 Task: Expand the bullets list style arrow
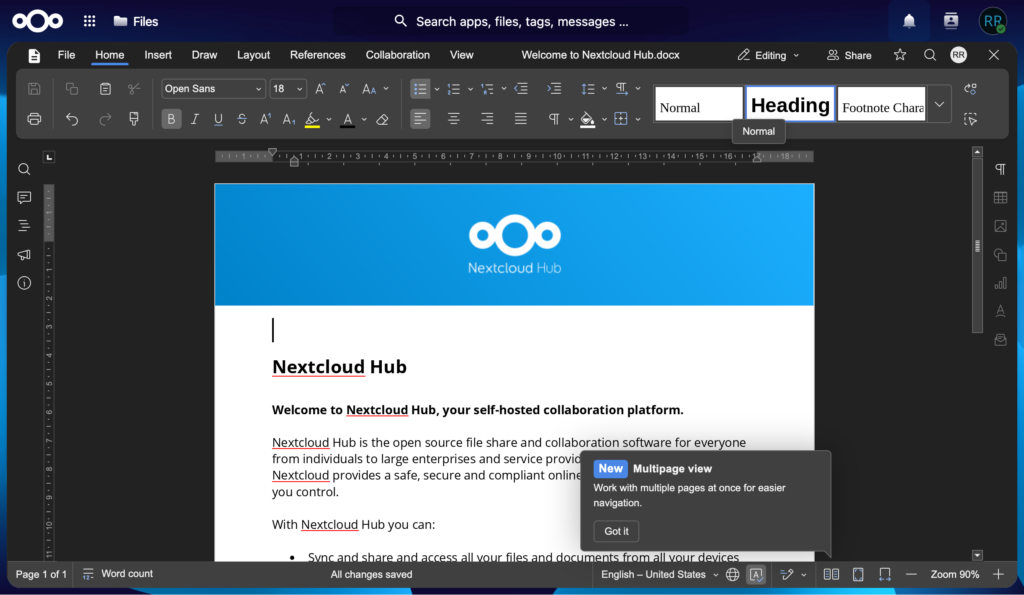pyautogui.click(x=437, y=89)
